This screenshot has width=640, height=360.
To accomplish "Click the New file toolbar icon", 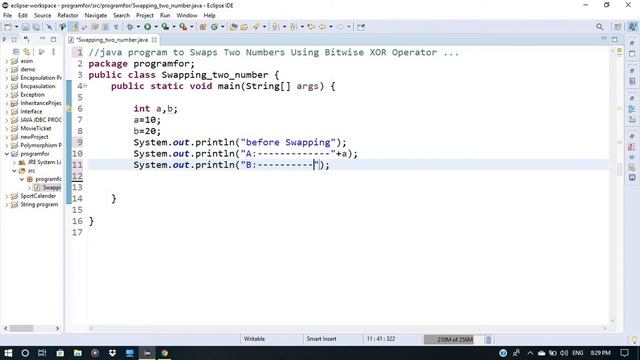I will coord(8,27).
